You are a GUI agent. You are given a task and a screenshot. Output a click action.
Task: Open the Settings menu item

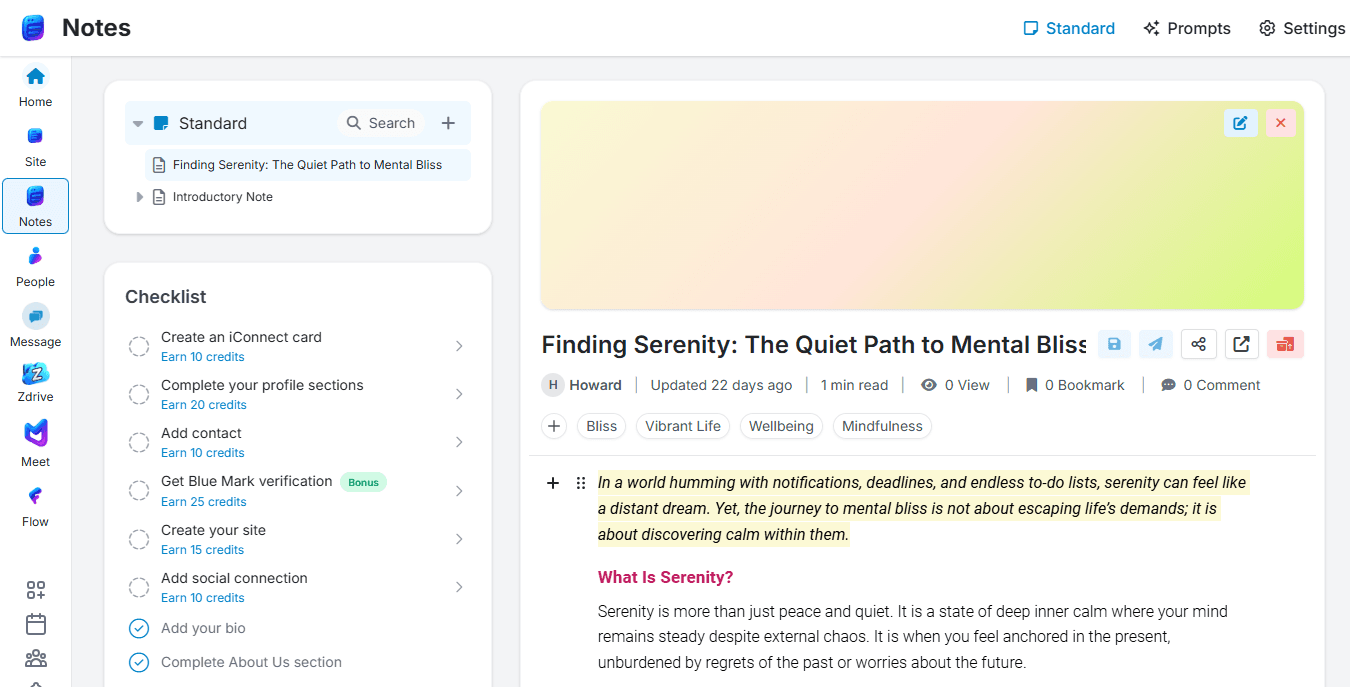coord(1301,28)
